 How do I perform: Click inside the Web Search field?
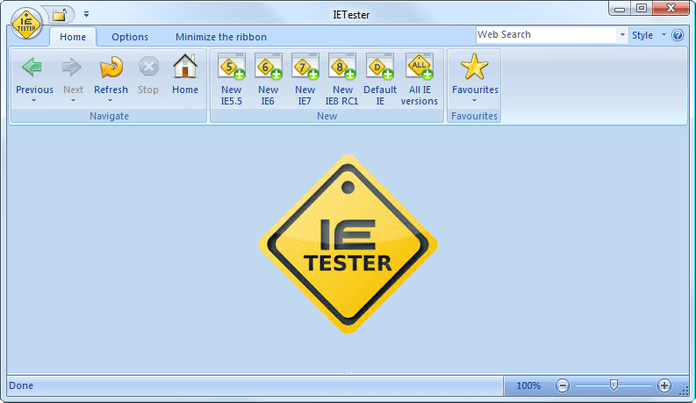click(x=546, y=35)
